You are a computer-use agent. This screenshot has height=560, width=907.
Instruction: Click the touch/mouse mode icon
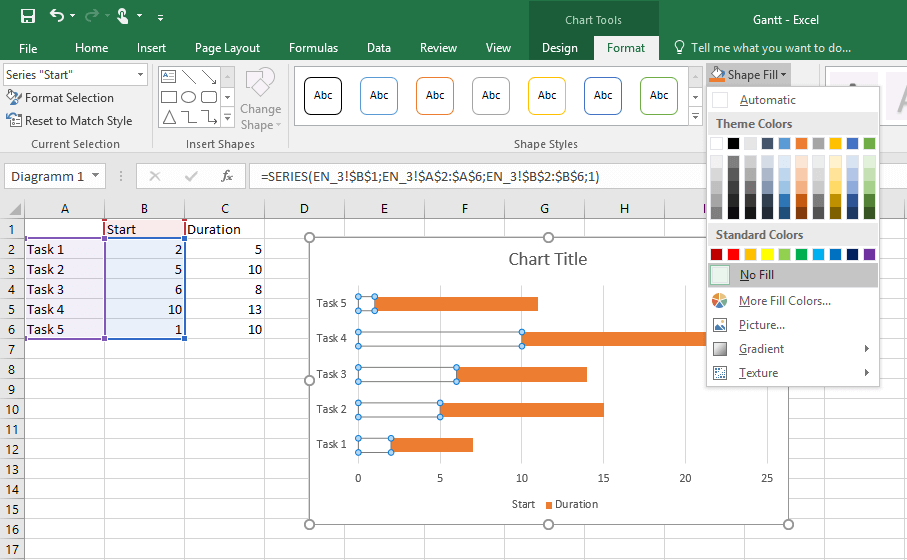[x=123, y=16]
